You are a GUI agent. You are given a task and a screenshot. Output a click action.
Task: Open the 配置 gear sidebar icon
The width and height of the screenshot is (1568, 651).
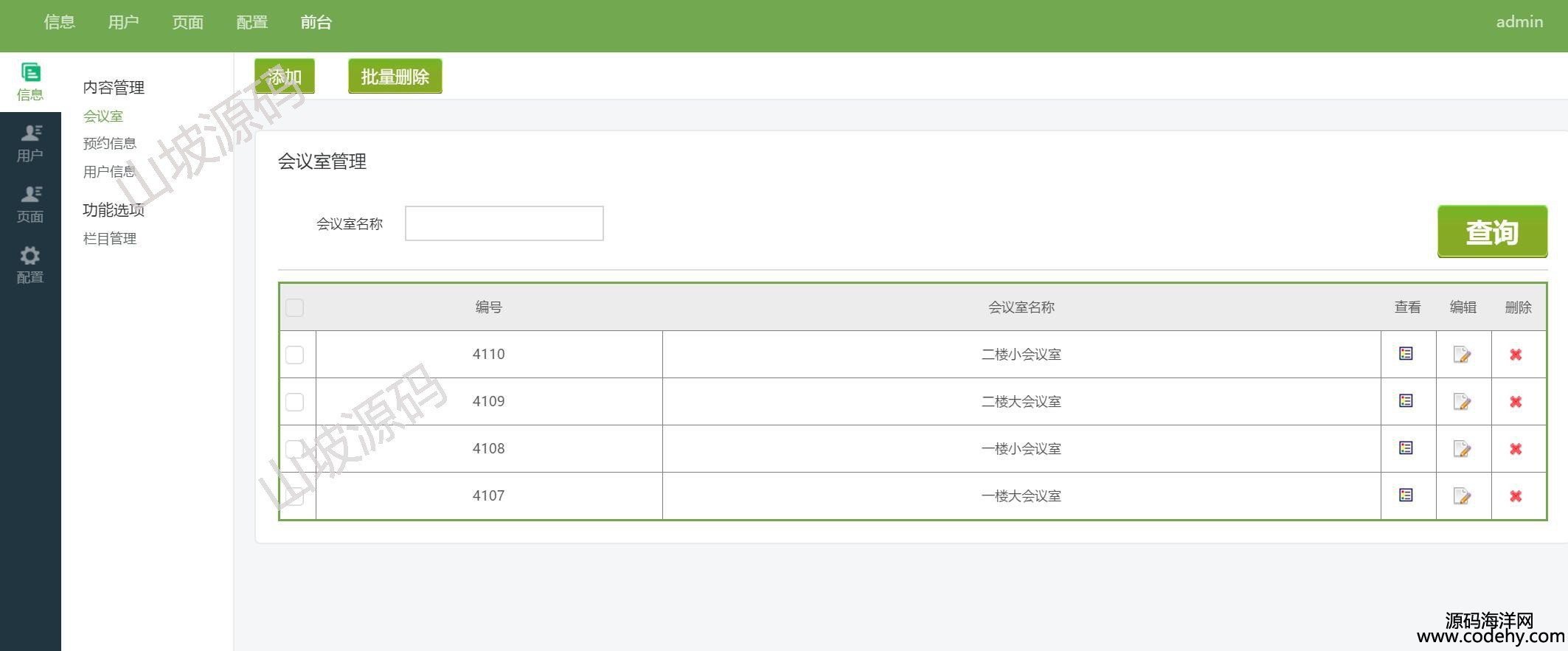pos(30,265)
